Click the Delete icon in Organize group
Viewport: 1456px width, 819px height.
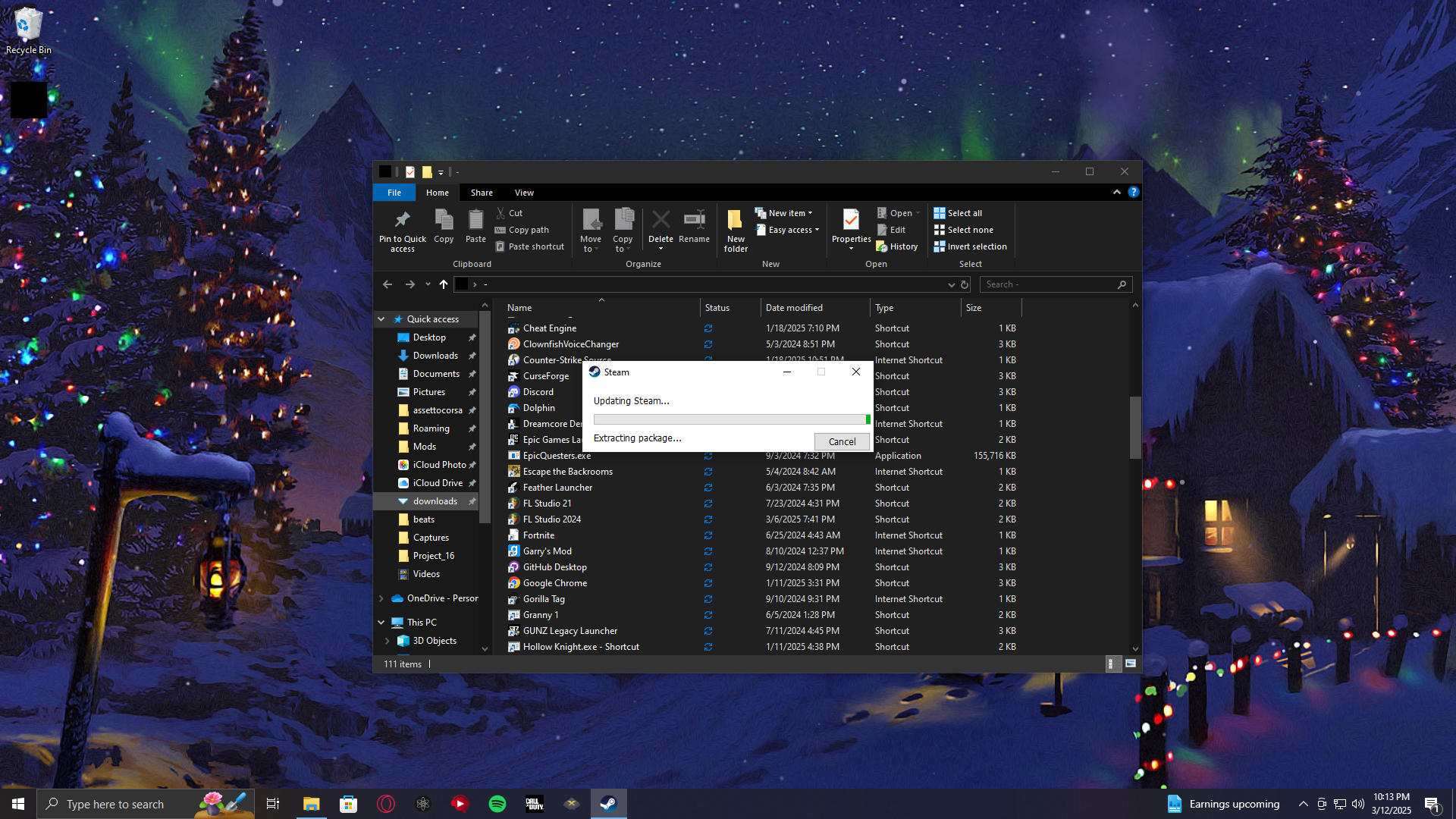[x=661, y=221]
